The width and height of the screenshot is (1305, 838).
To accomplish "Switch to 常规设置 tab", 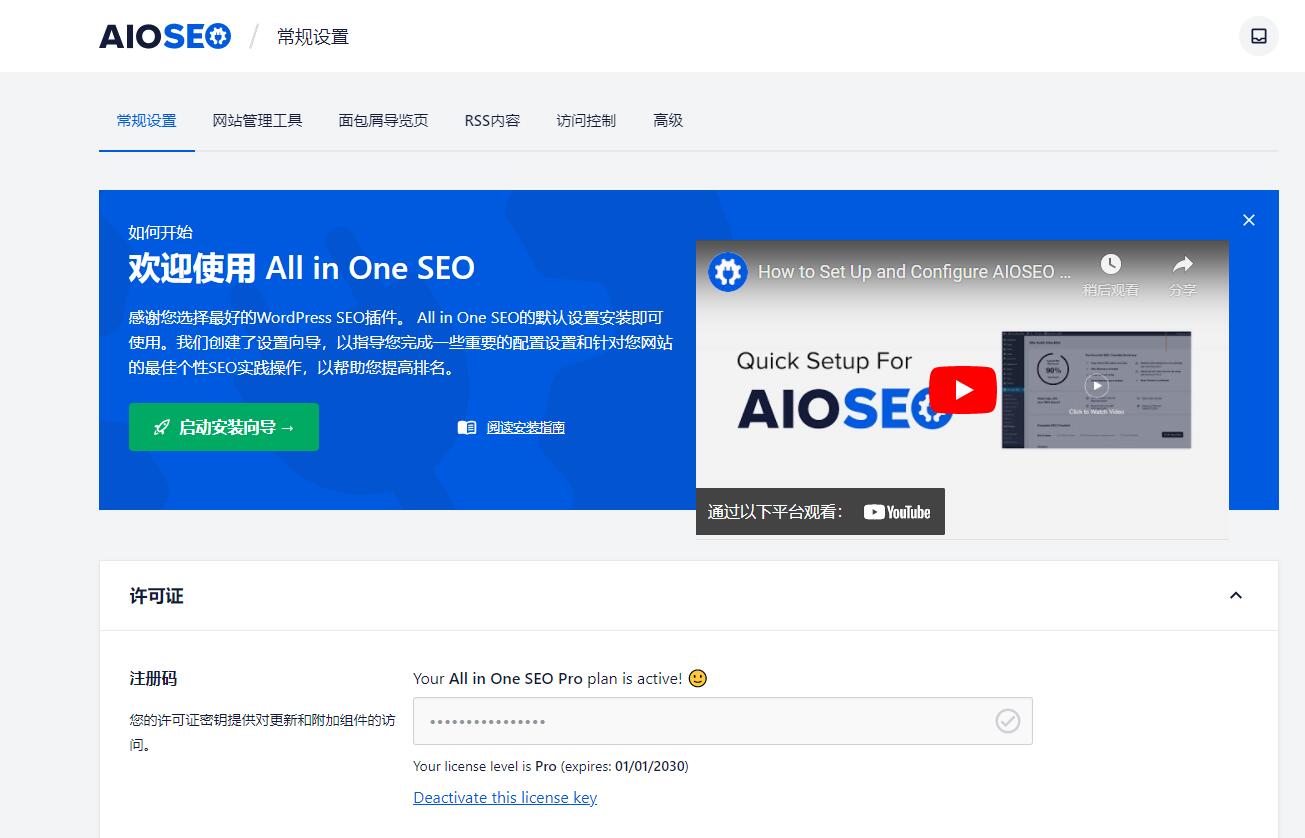I will 146,121.
